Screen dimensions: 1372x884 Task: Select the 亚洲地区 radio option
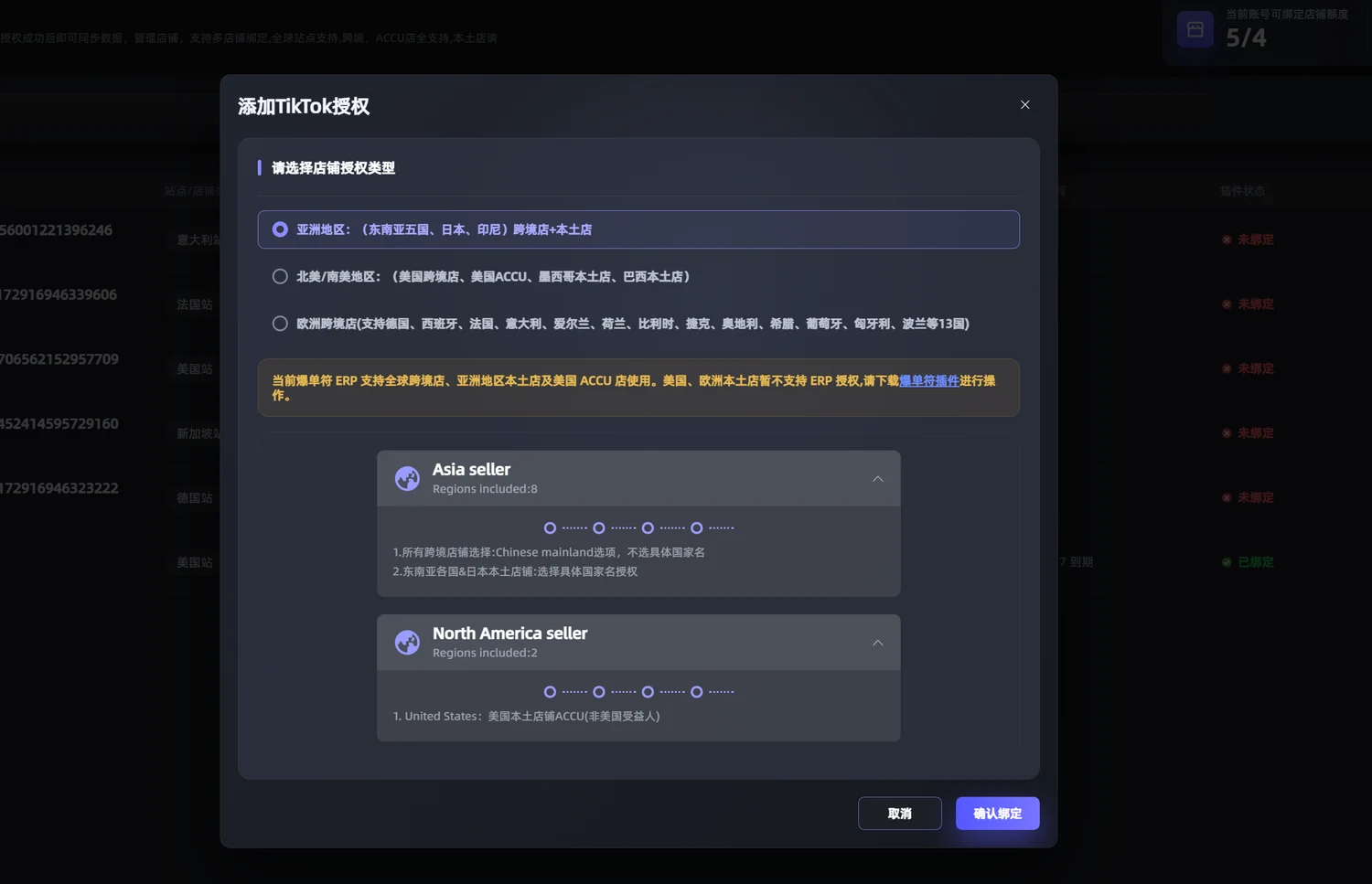(280, 229)
